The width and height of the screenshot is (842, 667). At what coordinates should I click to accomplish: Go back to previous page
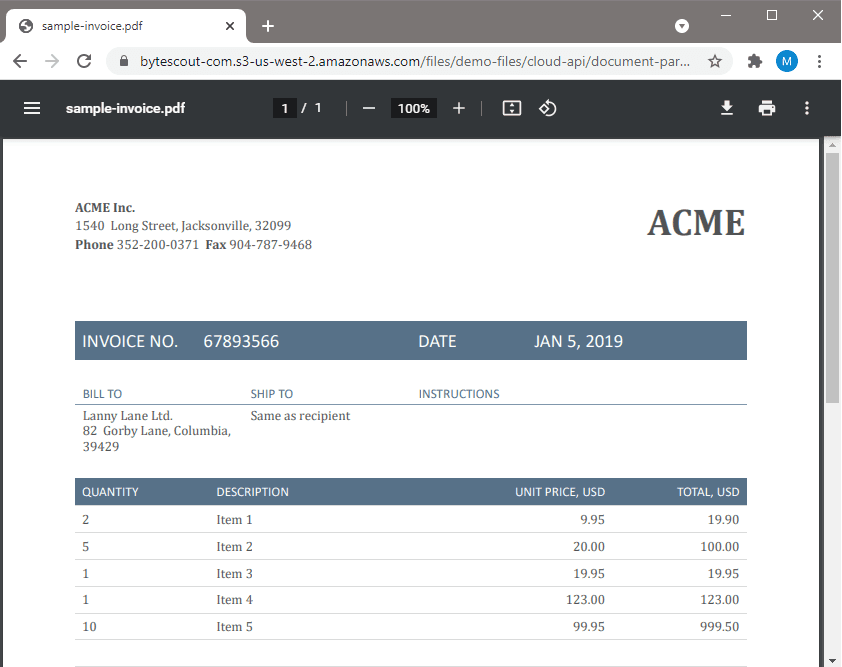[20, 61]
